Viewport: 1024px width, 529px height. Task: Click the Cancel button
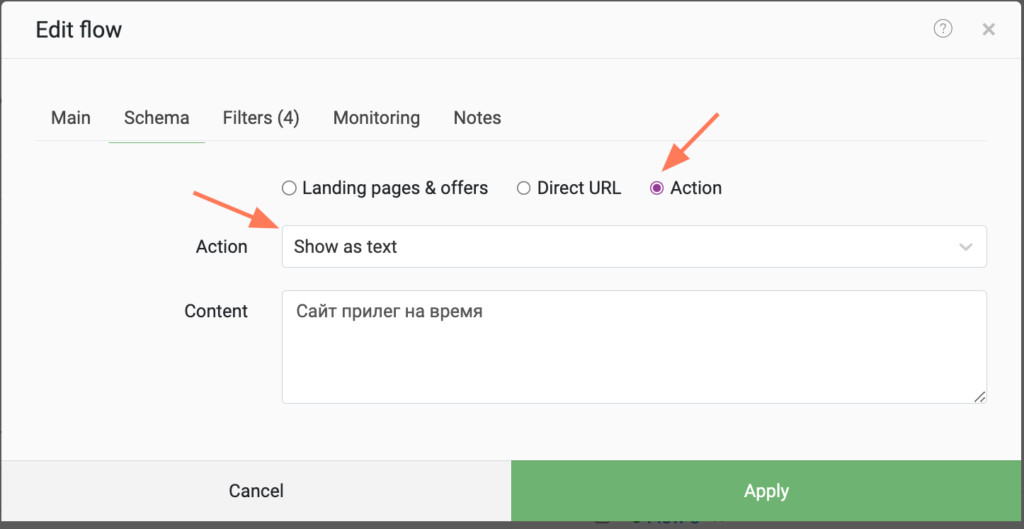(x=256, y=490)
